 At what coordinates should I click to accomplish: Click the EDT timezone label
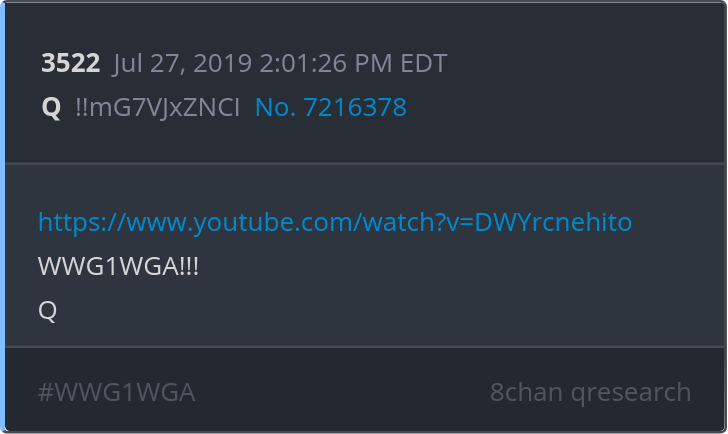pyautogui.click(x=423, y=63)
